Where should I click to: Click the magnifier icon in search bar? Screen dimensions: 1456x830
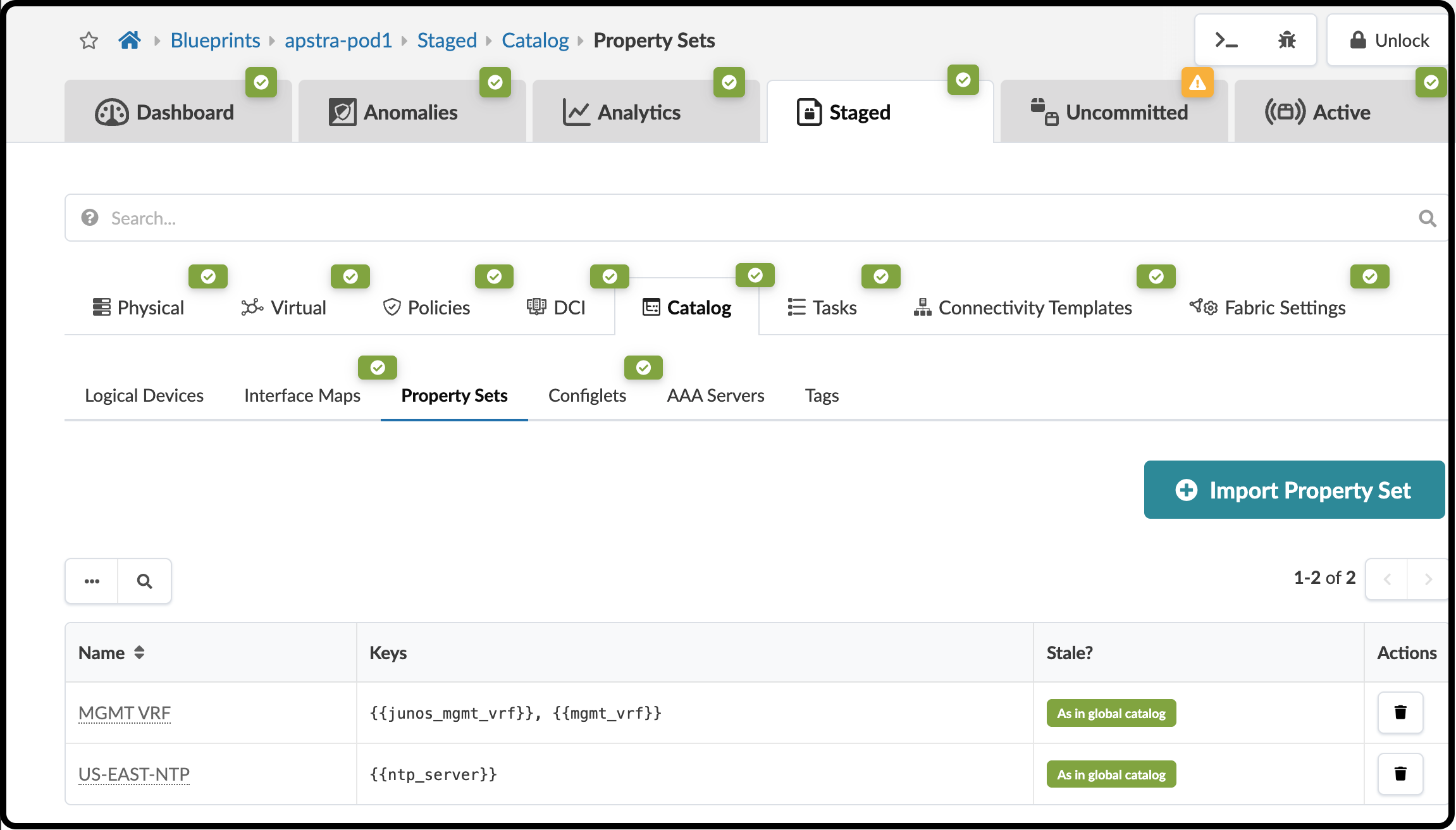pyautogui.click(x=1428, y=218)
